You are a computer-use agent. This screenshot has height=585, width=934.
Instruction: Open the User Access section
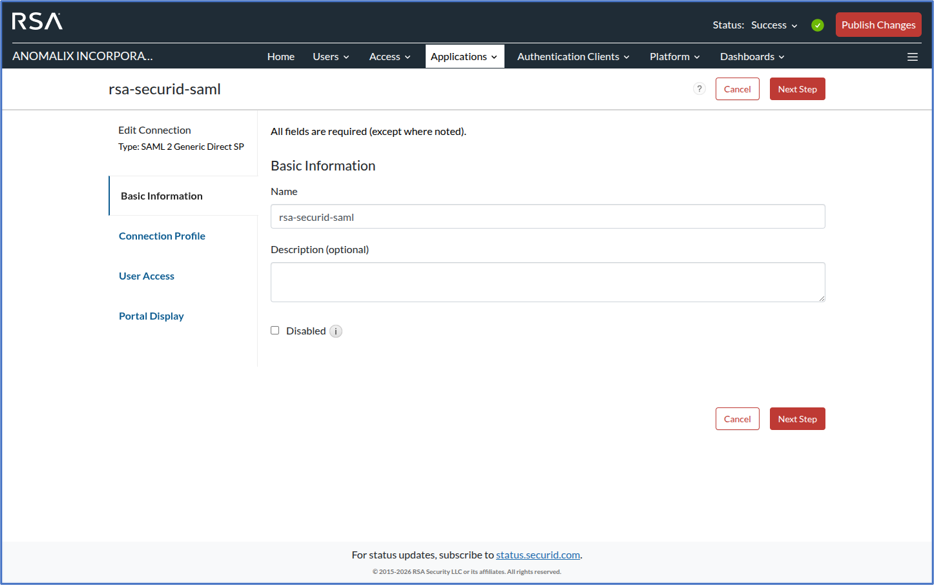coord(147,276)
